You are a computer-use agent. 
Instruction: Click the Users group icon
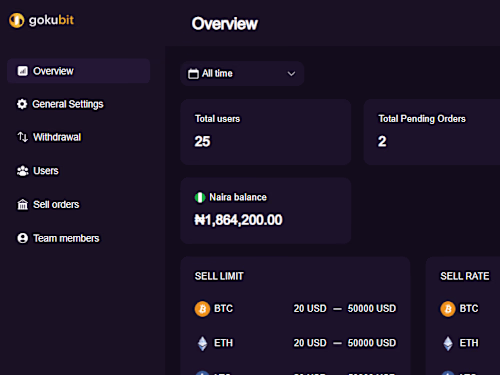click(23, 171)
